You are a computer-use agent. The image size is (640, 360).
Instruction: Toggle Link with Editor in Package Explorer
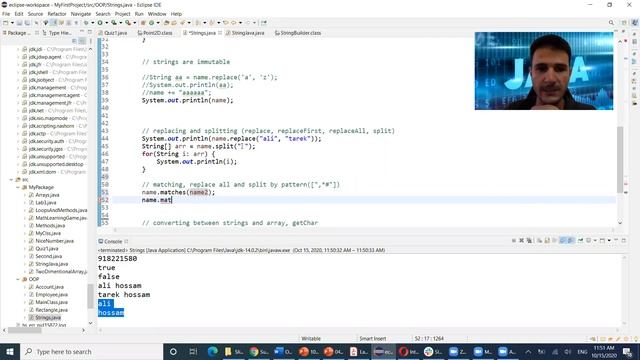(x=82, y=41)
